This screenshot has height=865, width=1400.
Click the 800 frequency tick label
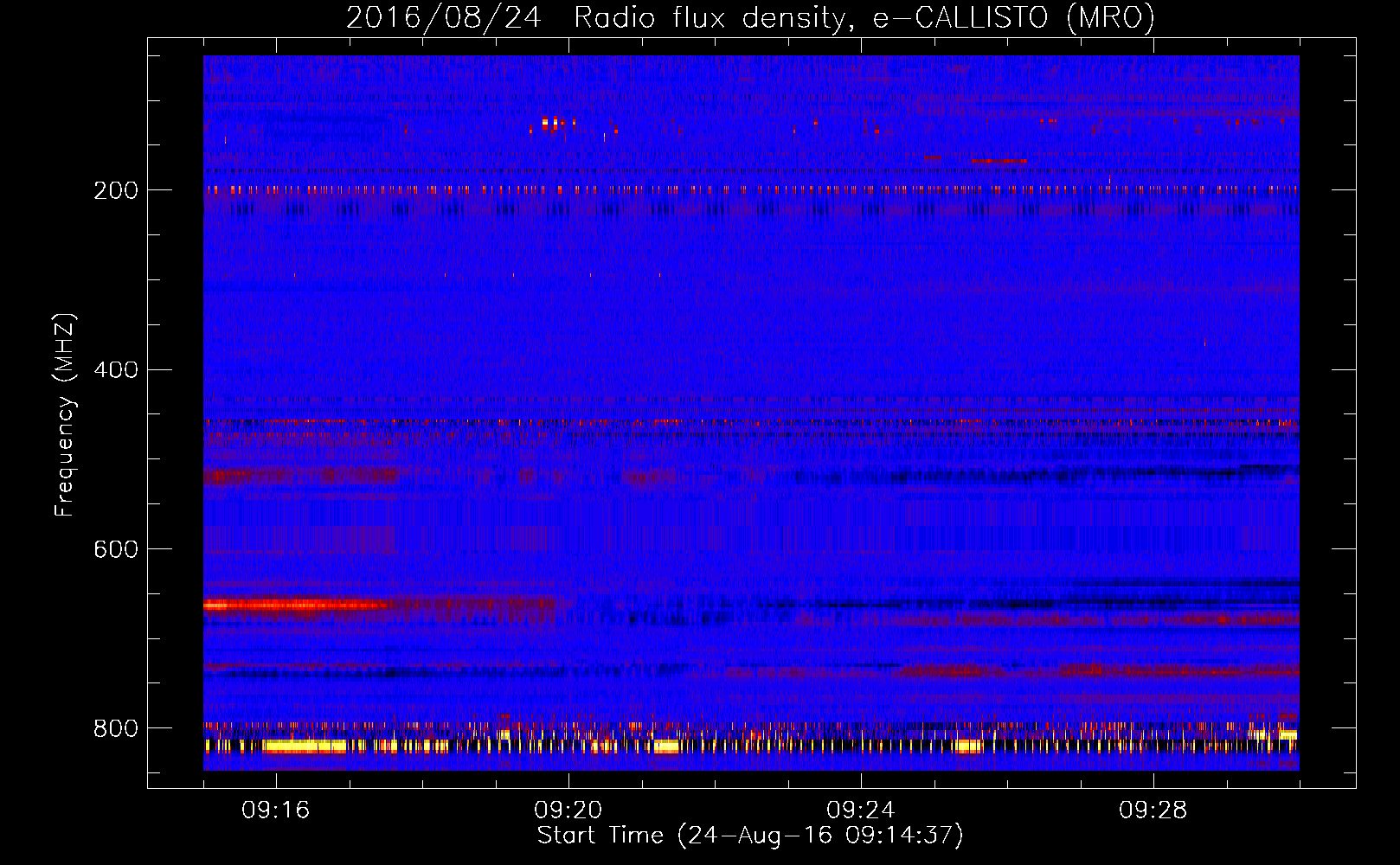(x=116, y=728)
